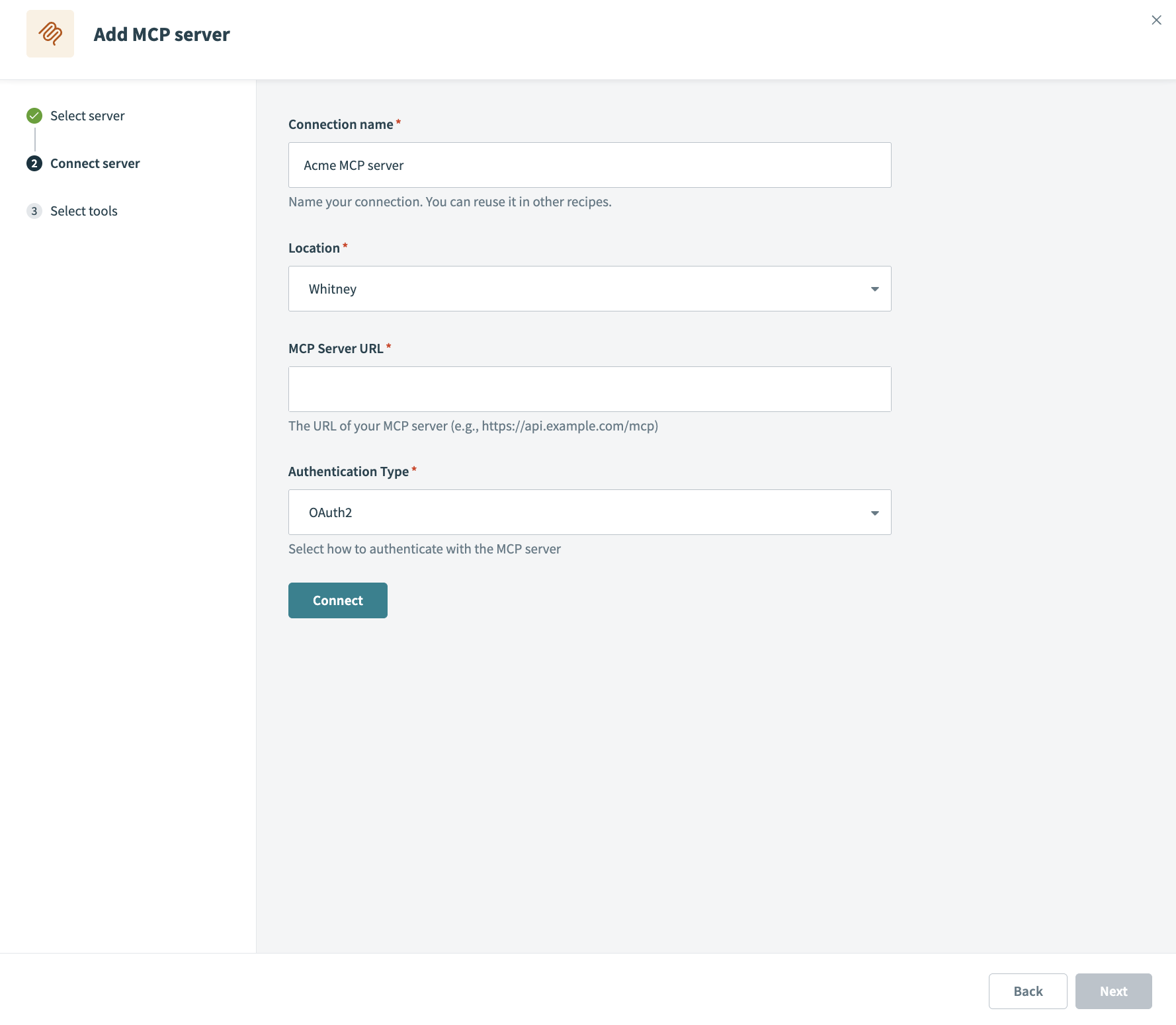Open the Authentication Type dropdown showing OAuth2
Image resolution: width=1176 pixels, height=1025 pixels.
point(589,512)
